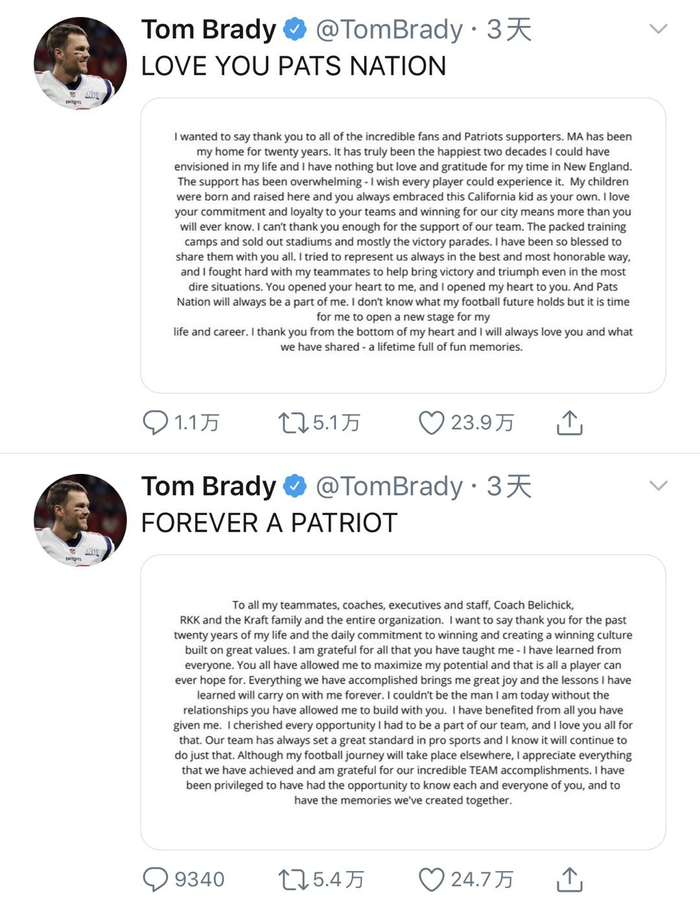Click the FOREVER A PATRIOT tweet text

[269, 522]
